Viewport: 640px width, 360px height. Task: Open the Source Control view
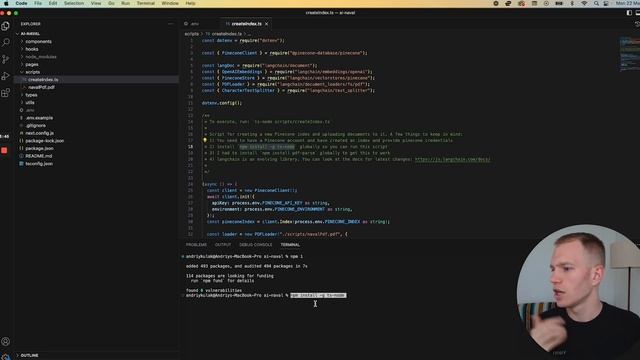point(6,59)
